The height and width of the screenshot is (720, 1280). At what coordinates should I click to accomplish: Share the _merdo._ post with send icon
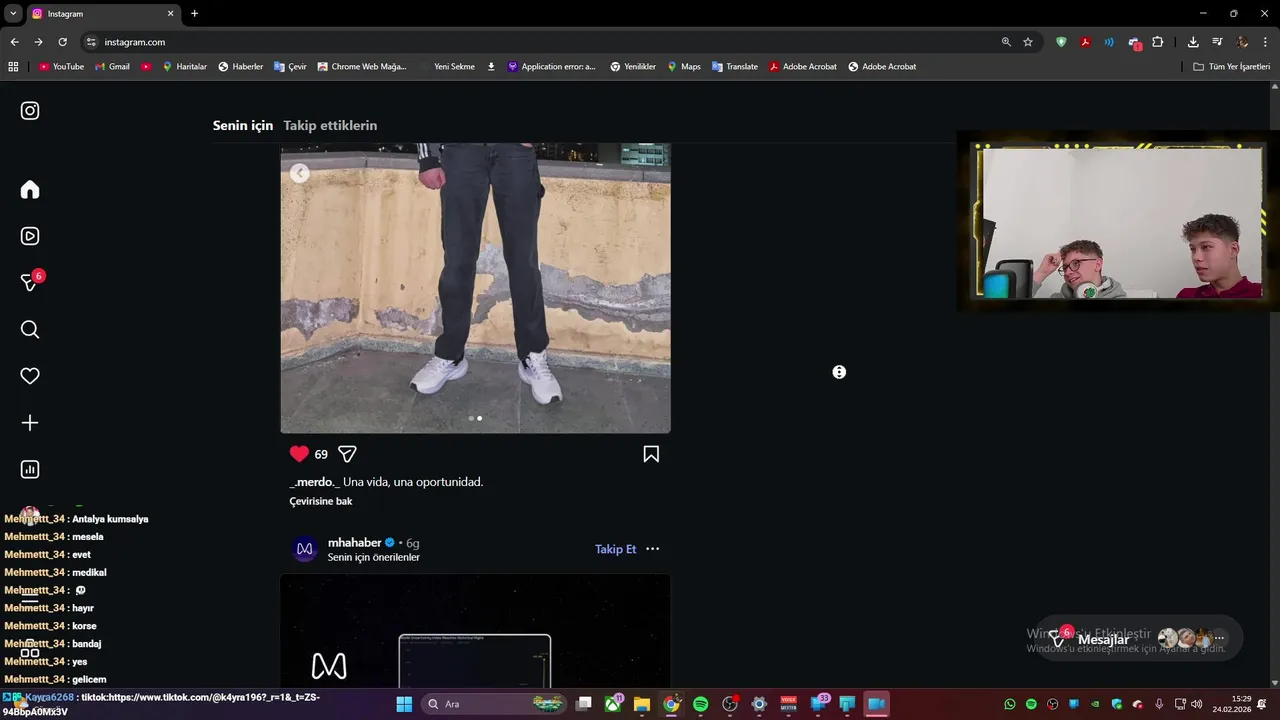[x=347, y=454]
